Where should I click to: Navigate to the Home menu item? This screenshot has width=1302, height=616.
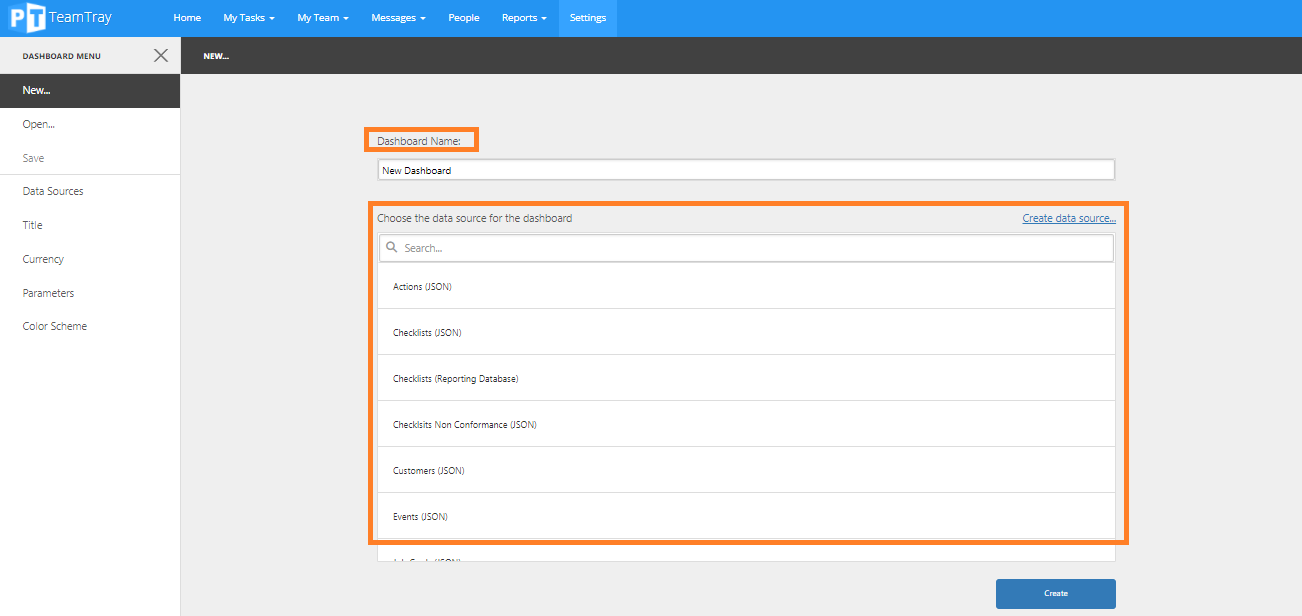[187, 17]
